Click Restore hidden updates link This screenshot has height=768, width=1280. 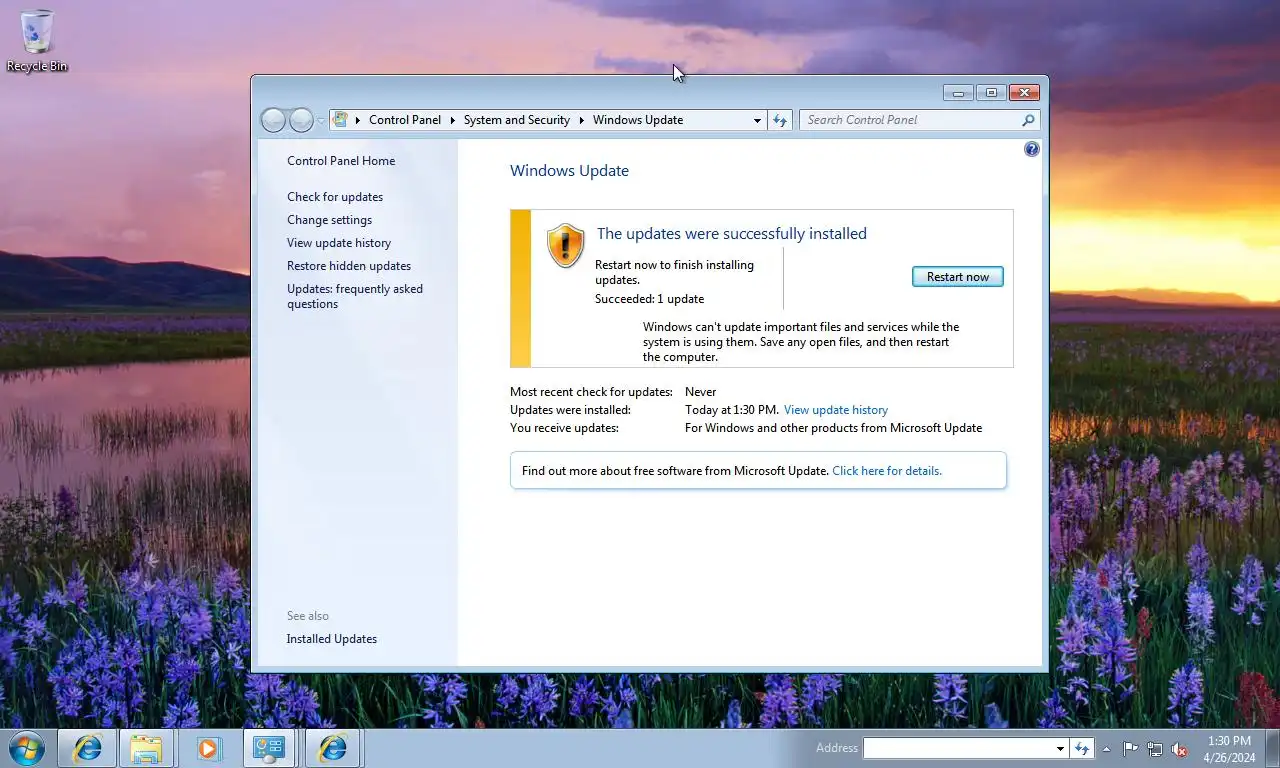point(349,266)
